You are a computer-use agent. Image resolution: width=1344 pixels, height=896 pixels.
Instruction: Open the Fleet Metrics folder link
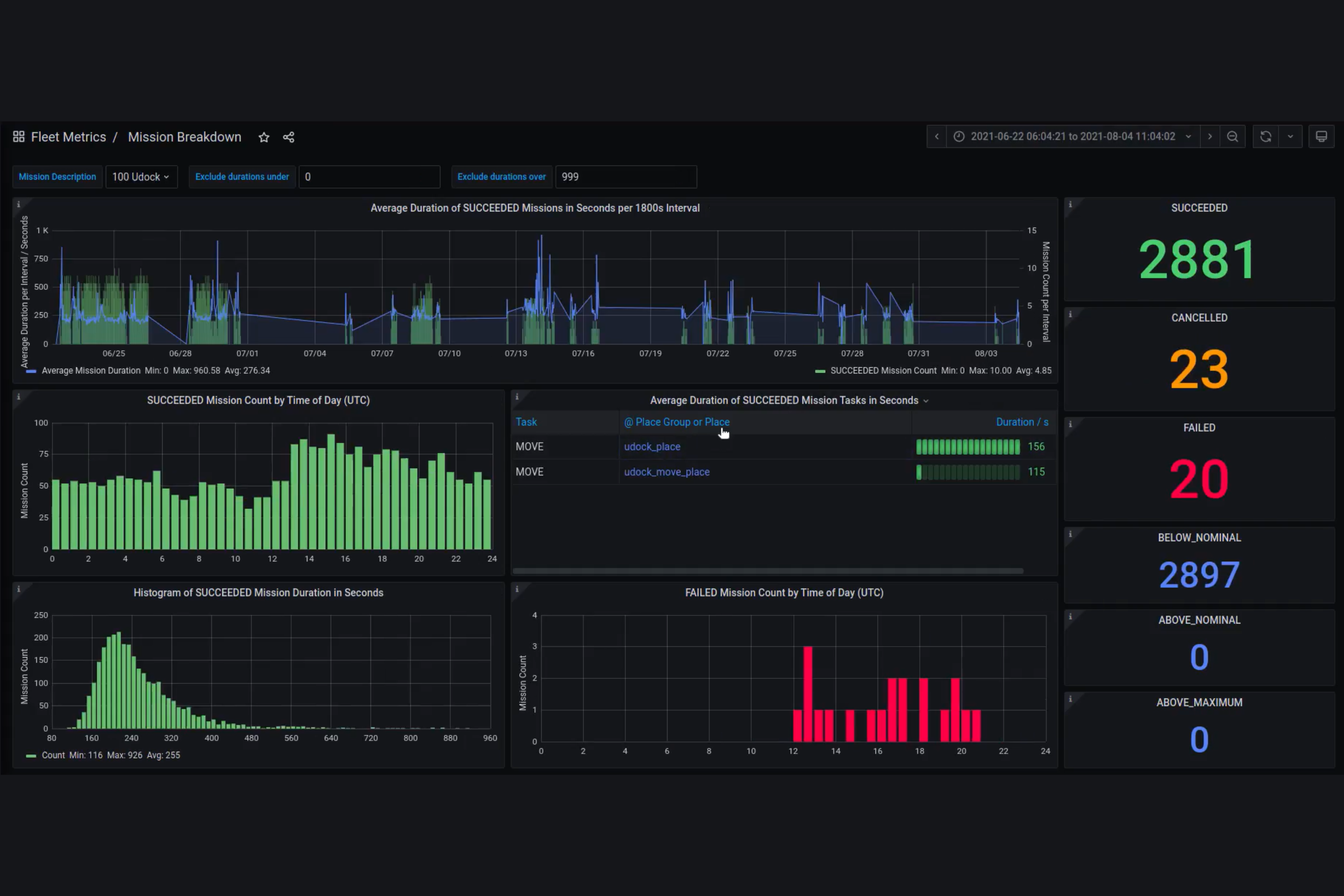(68, 137)
